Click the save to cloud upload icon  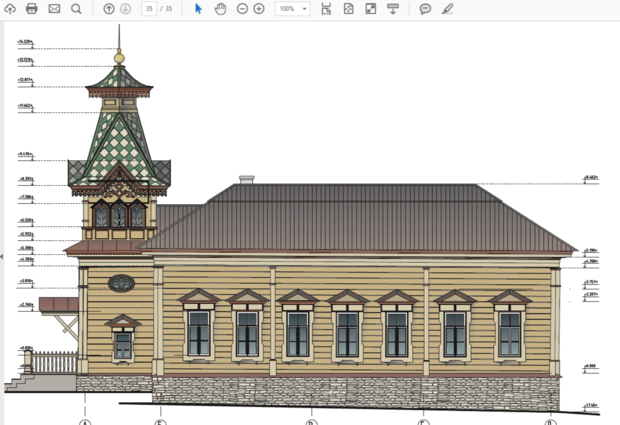tap(9, 8)
